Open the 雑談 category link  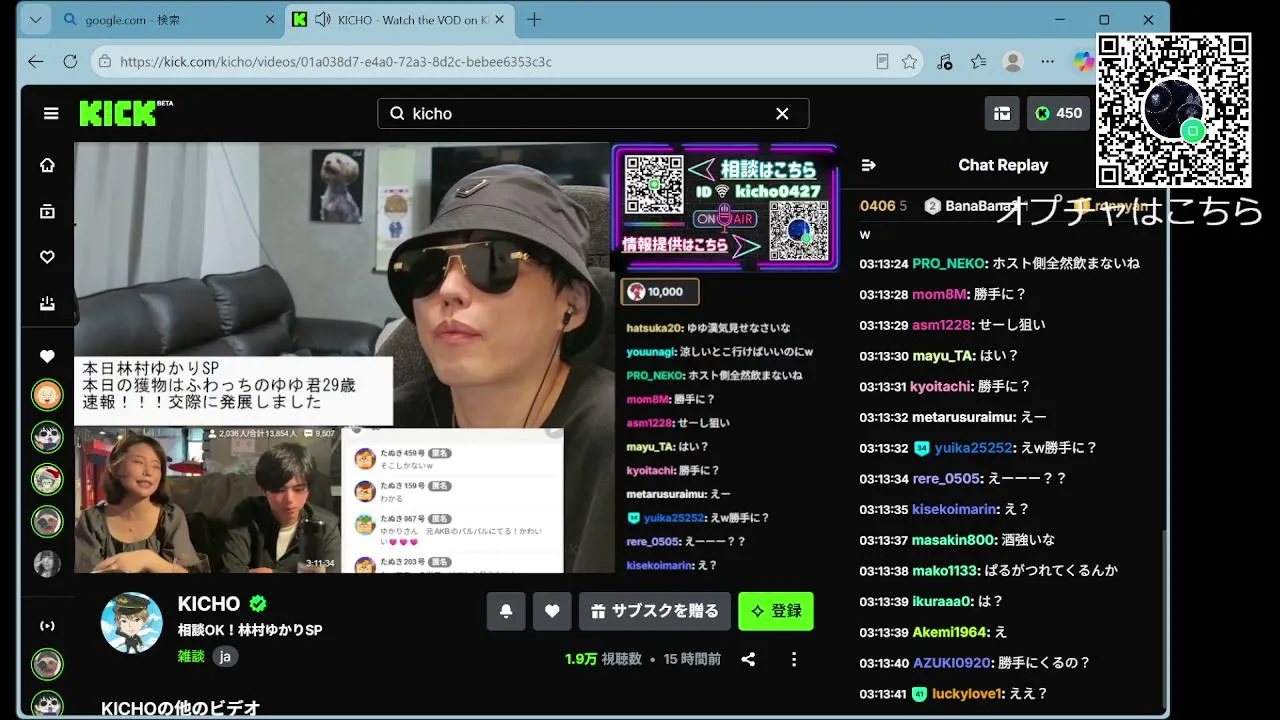[191, 656]
